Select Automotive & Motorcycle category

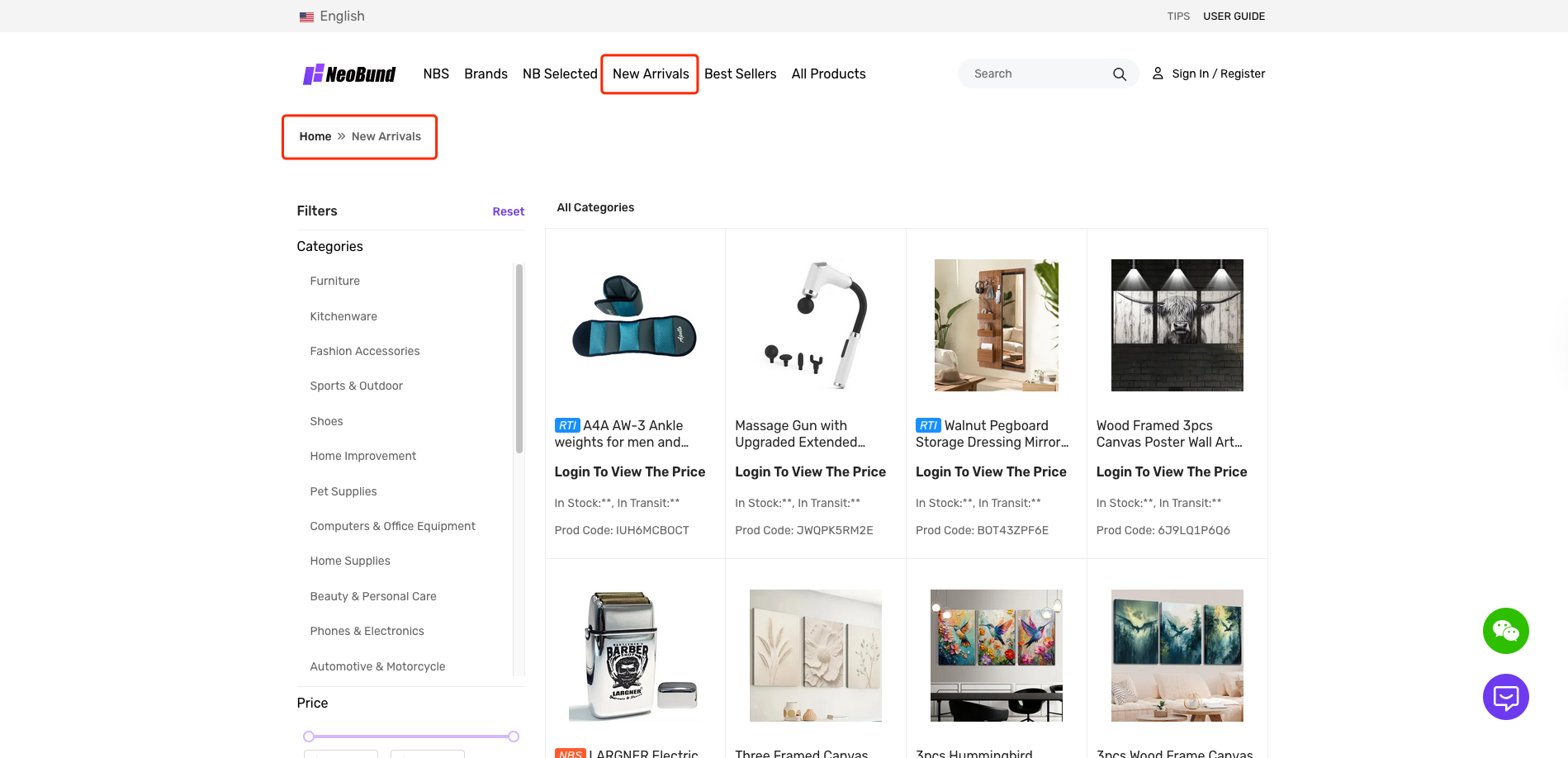(x=377, y=666)
